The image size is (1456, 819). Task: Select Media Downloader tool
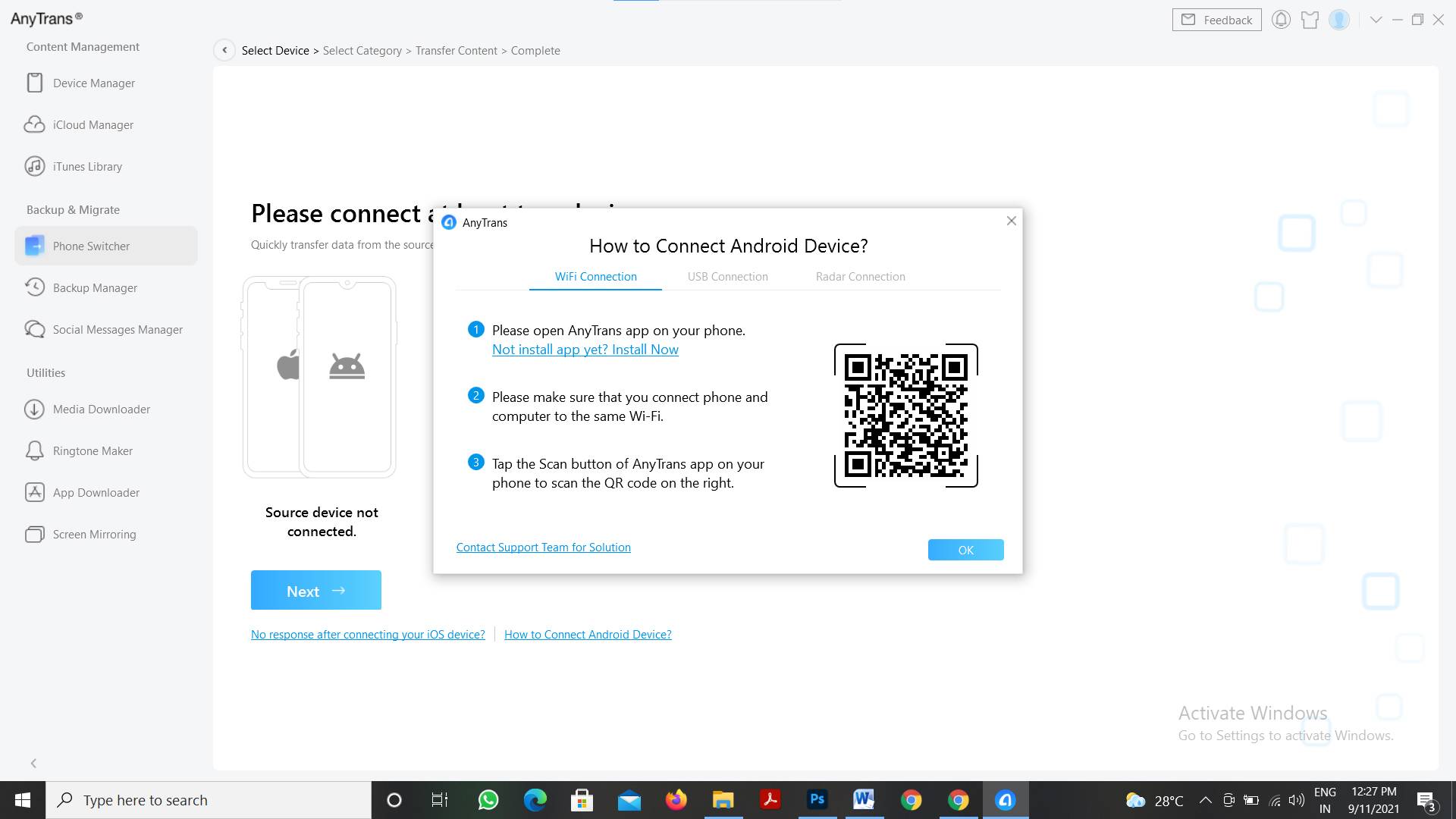(101, 408)
